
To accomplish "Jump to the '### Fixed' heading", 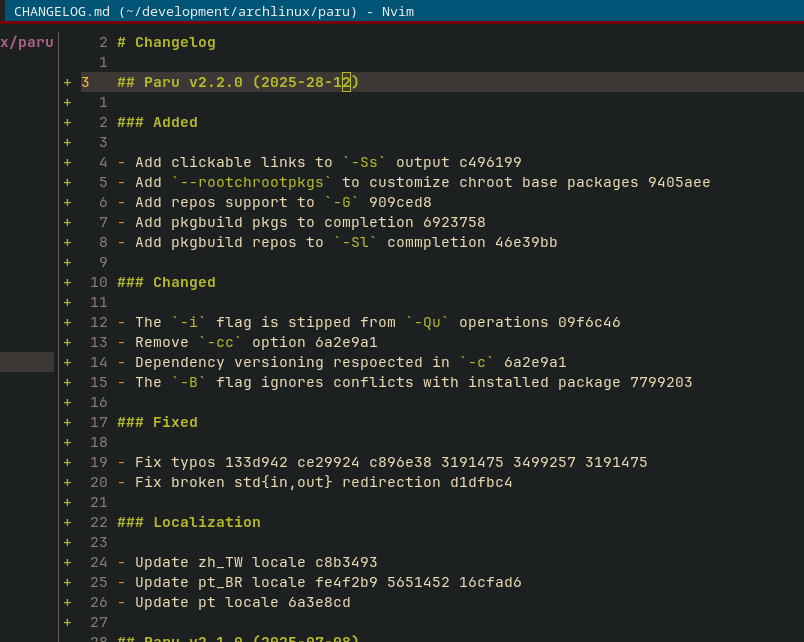I will (157, 422).
